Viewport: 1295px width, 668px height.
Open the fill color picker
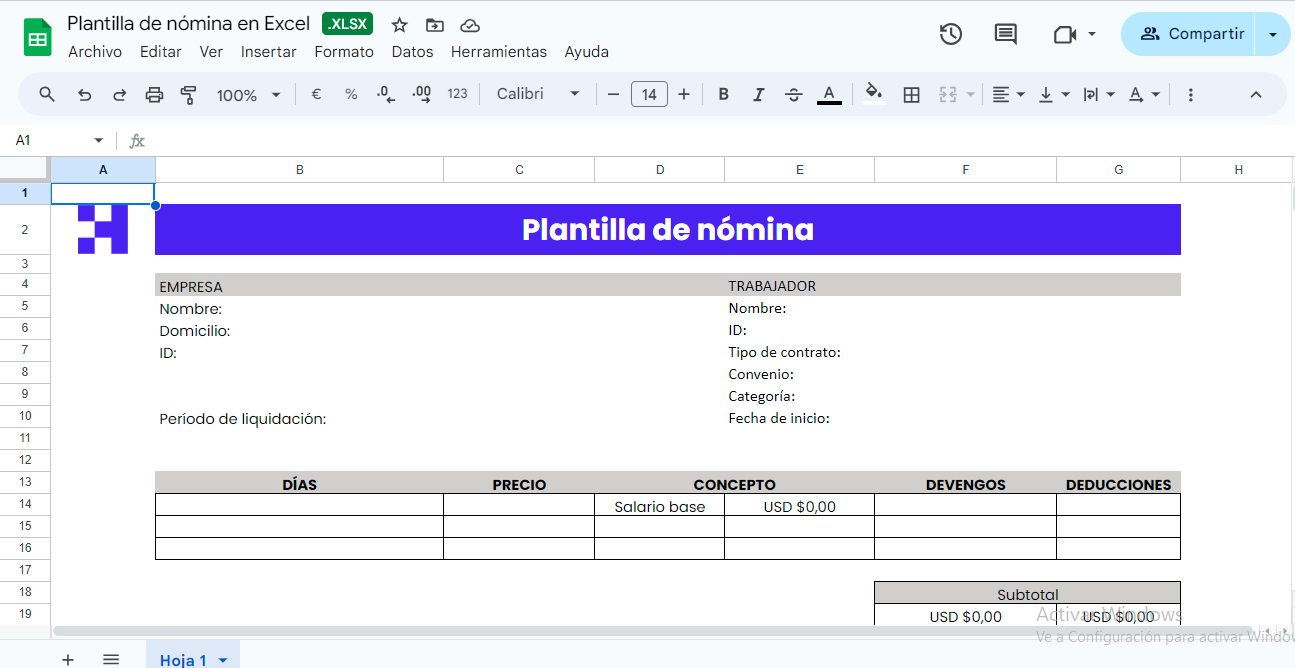click(873, 94)
